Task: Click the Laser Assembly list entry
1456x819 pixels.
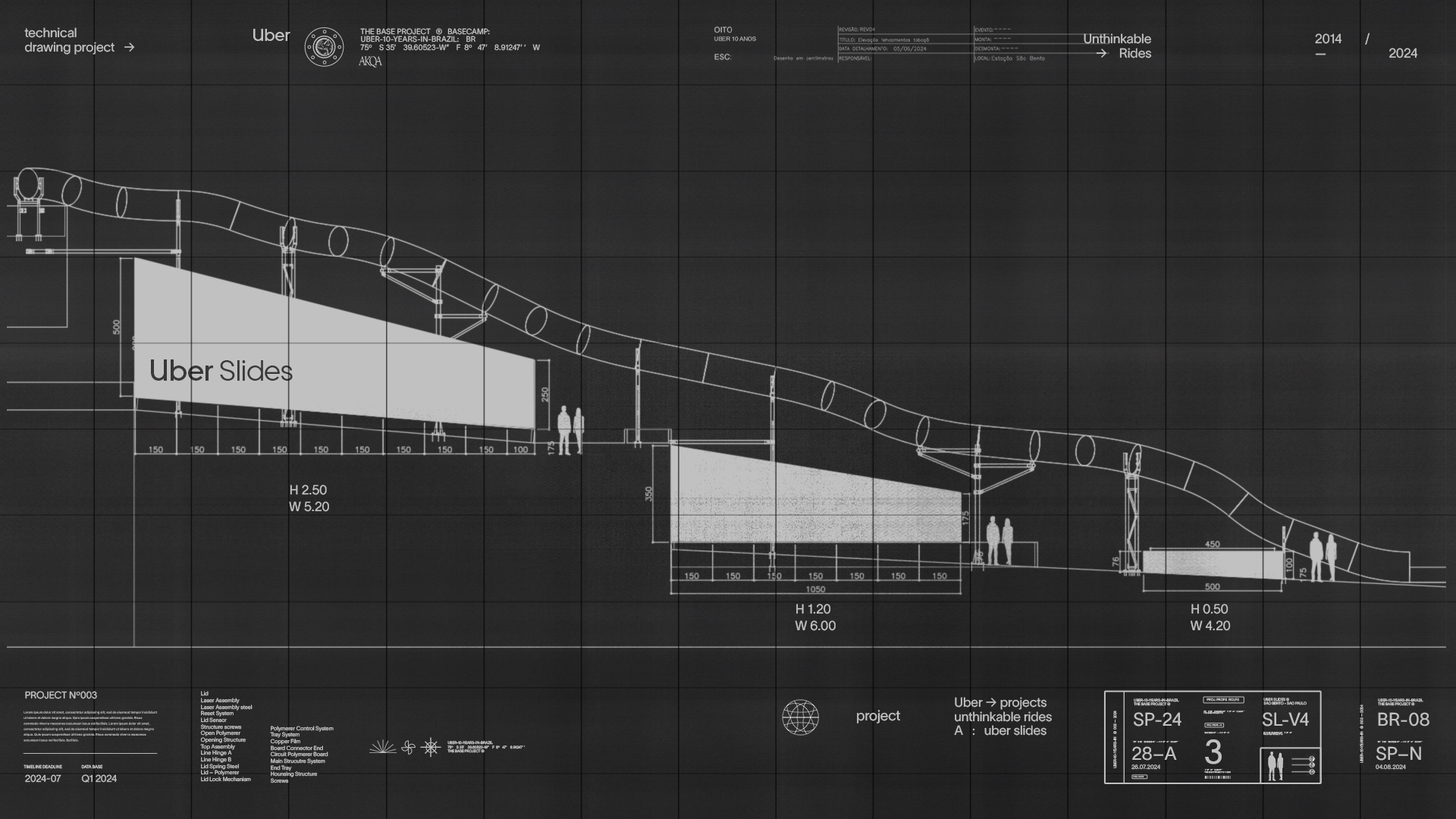Action: [x=220, y=701]
